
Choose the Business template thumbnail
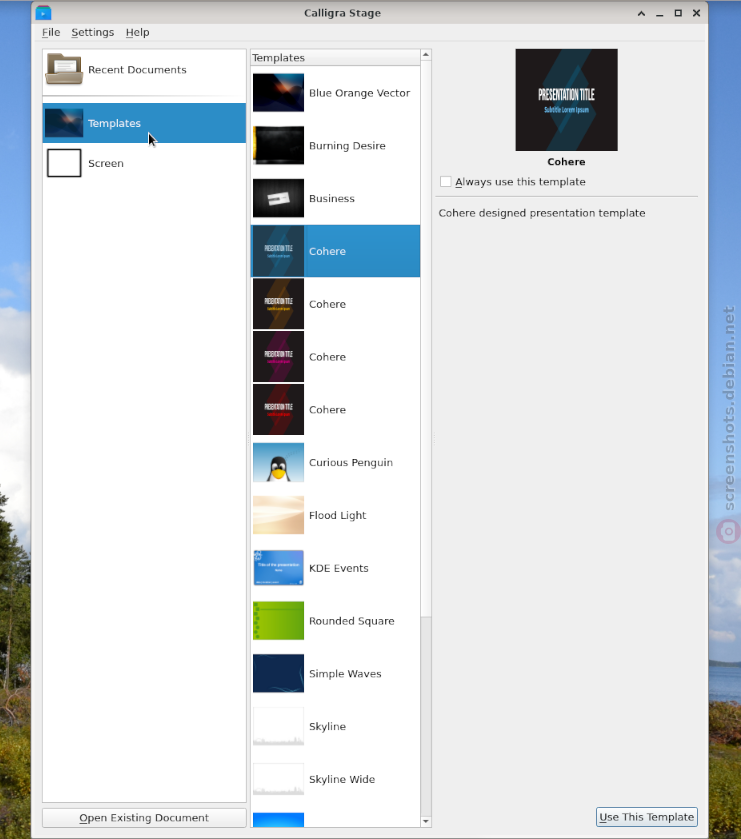[x=278, y=199]
